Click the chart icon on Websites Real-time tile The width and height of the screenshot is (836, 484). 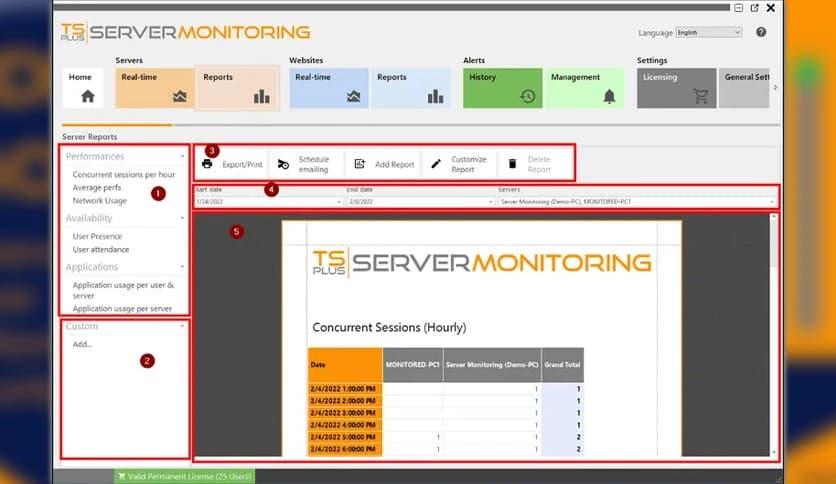click(353, 96)
